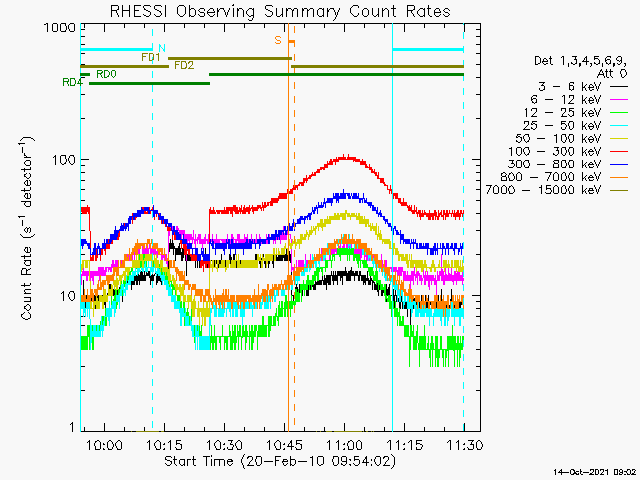
Task: Click the blue 300-800 keV curve peak near 11:00
Action: [x=346, y=195]
